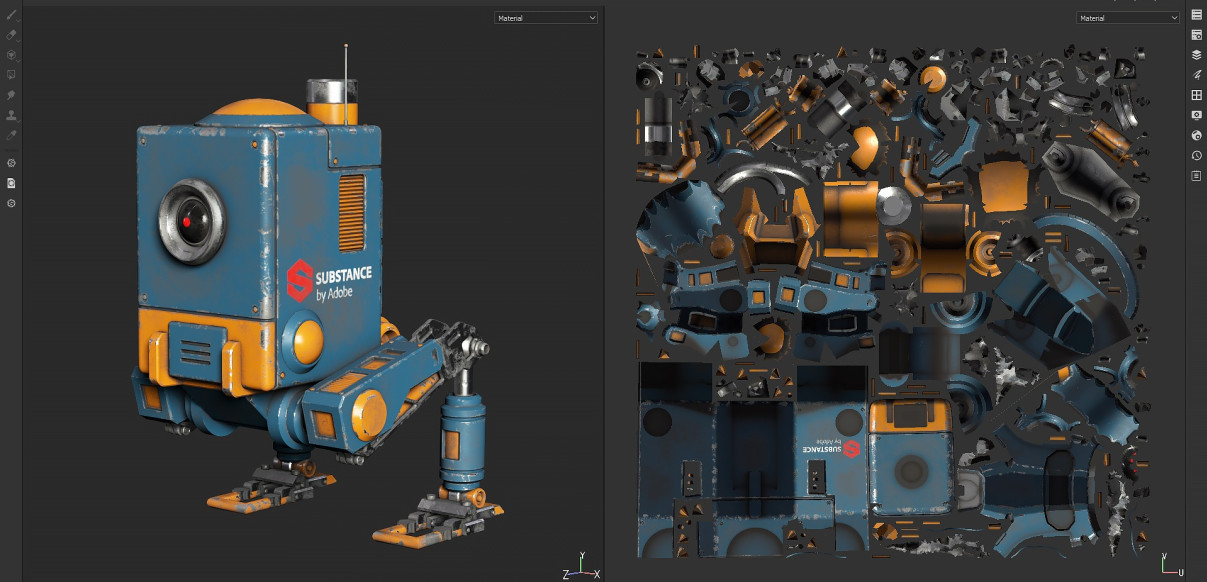Open the Log panel
This screenshot has width=1207, height=582.
pyautogui.click(x=1196, y=175)
